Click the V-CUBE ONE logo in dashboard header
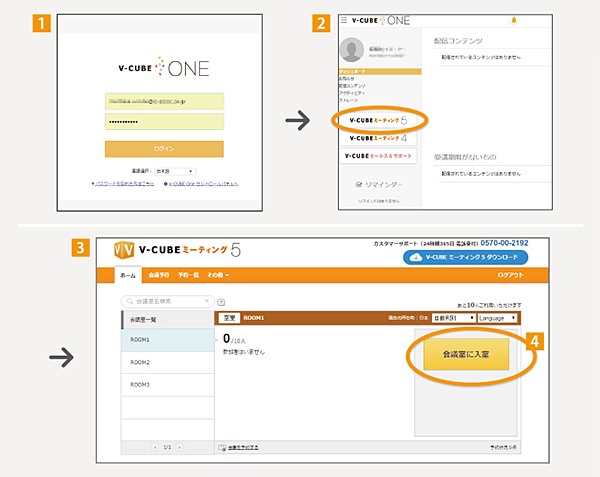 pos(380,20)
